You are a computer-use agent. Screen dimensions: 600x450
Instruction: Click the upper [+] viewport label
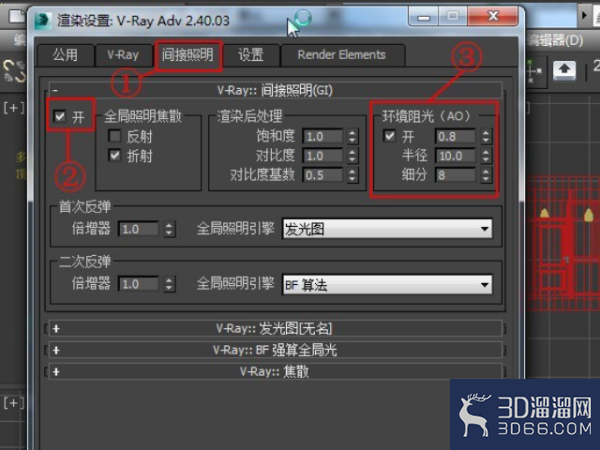click(x=14, y=108)
